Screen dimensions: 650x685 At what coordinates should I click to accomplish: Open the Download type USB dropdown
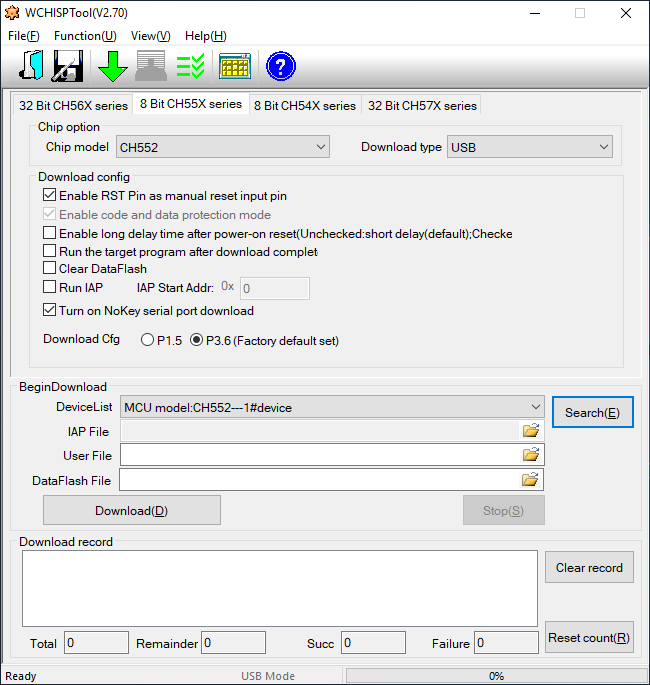coord(530,147)
